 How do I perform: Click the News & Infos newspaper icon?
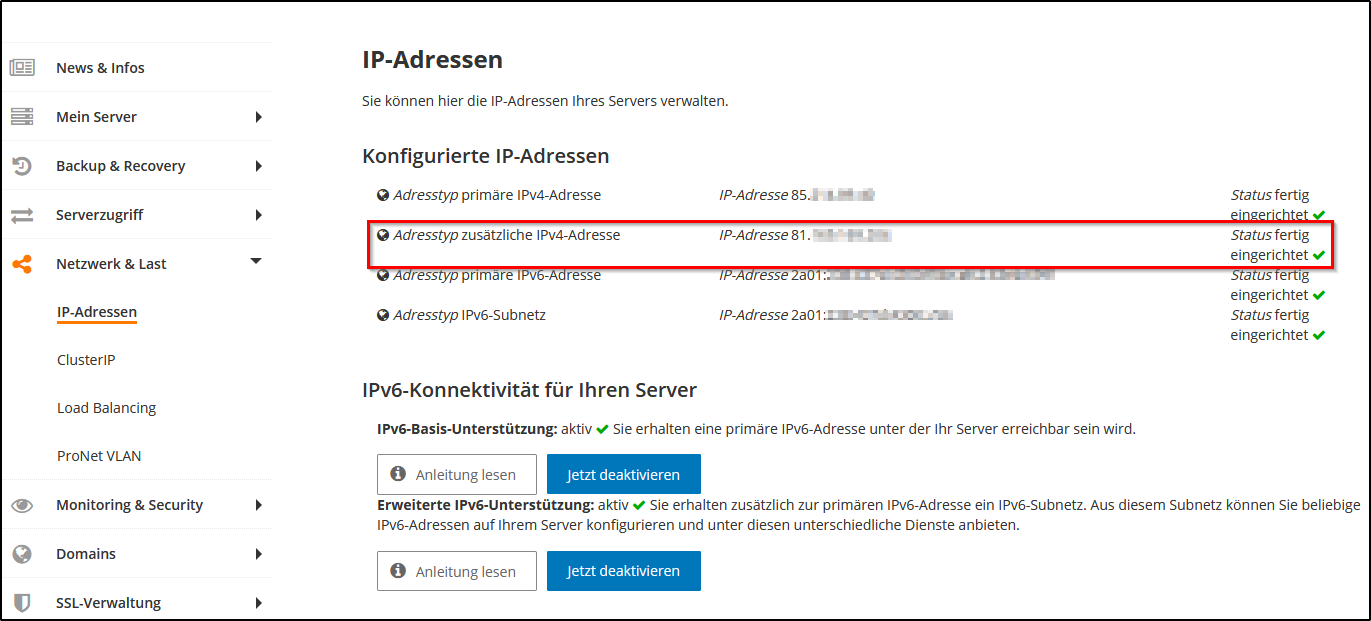pyautogui.click(x=21, y=67)
